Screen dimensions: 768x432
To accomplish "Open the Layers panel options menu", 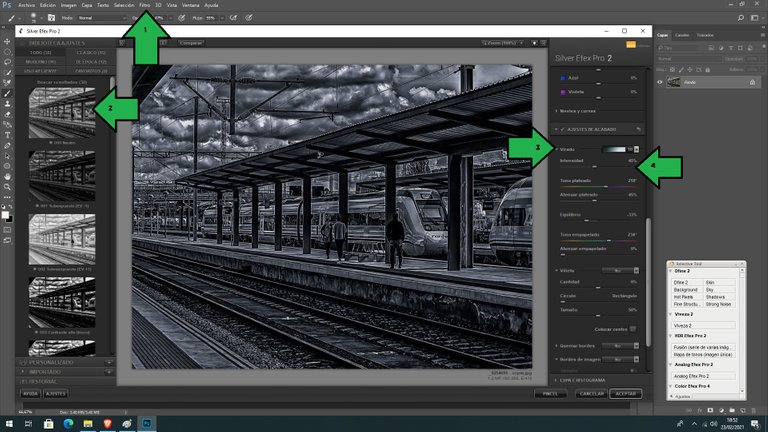I will [762, 35].
